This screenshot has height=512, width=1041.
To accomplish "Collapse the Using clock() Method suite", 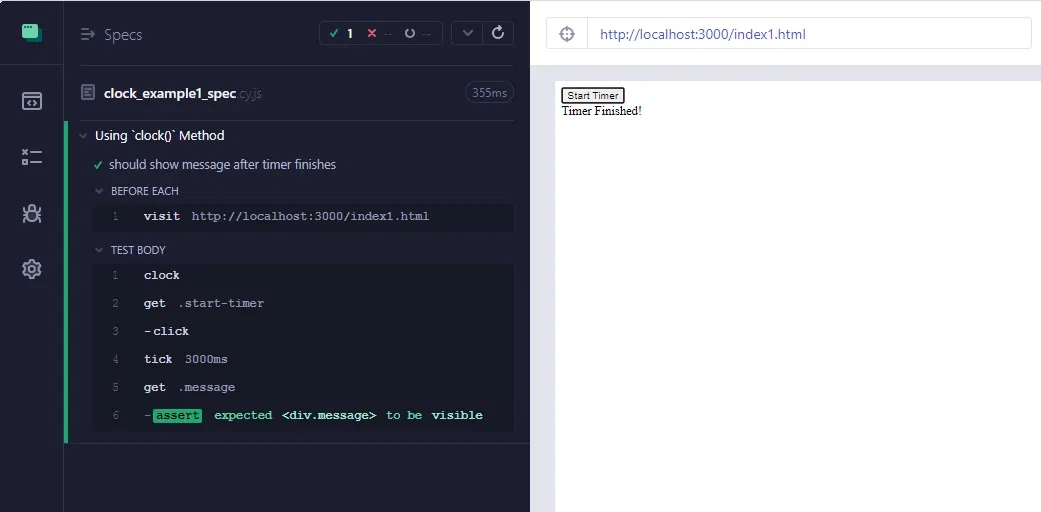I will pos(159,135).
